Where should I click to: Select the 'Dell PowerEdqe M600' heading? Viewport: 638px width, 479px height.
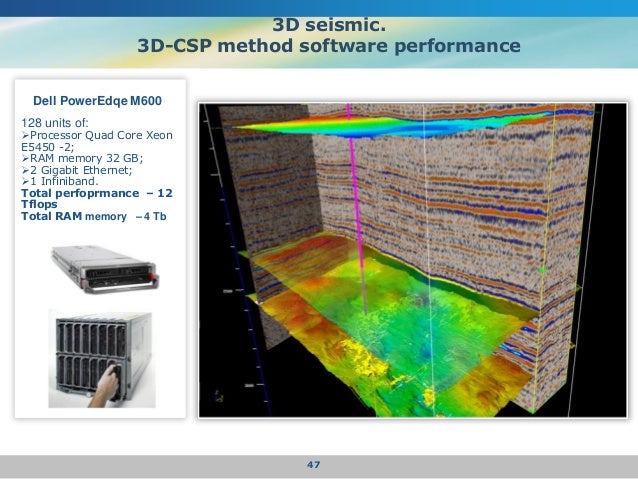(x=97, y=101)
